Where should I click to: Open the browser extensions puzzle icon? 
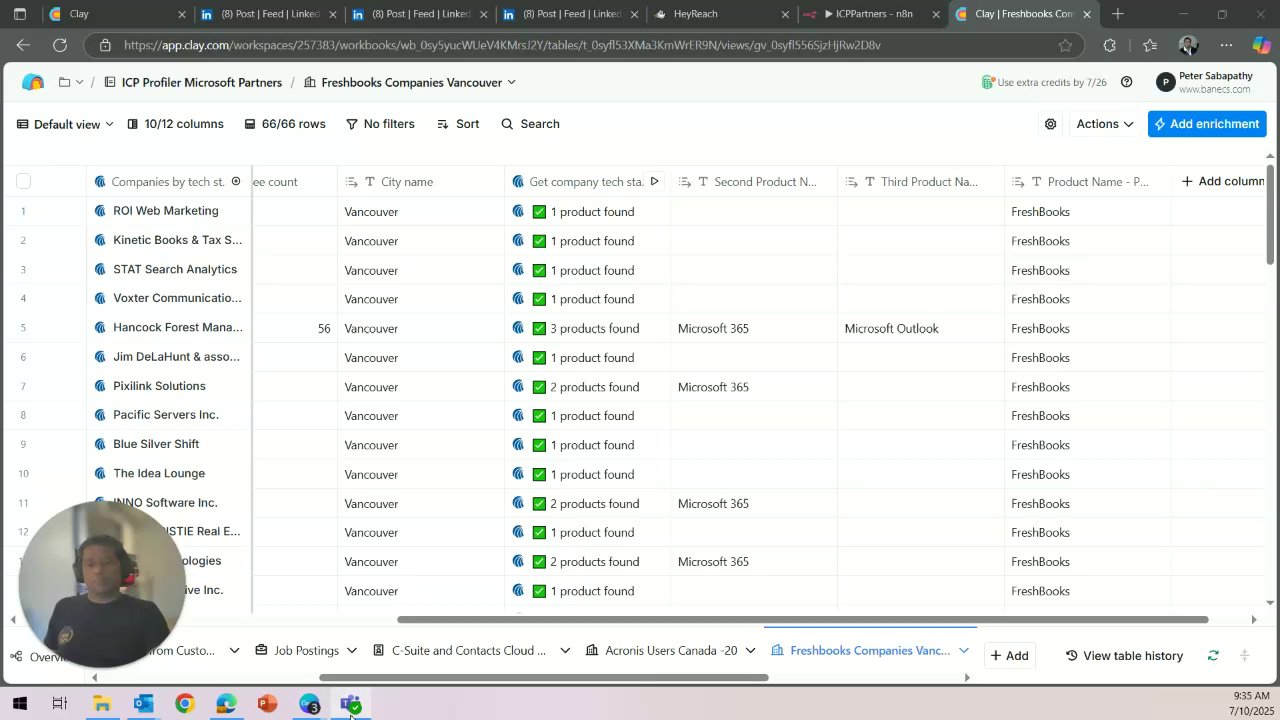click(x=1109, y=45)
